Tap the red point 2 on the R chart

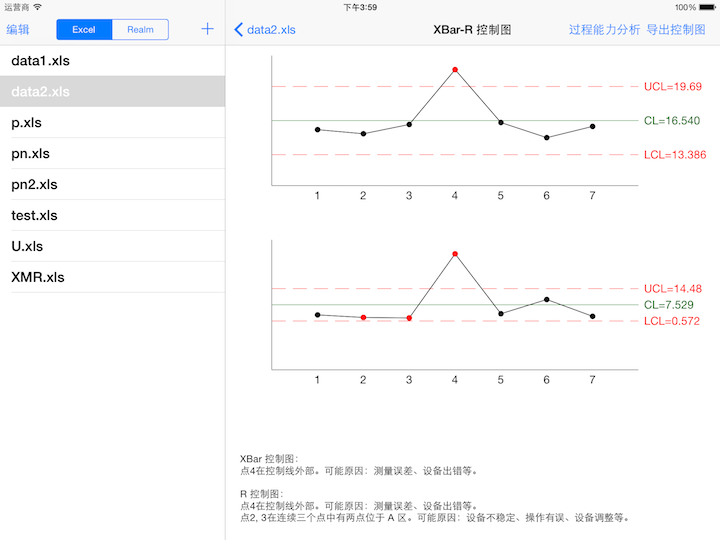pos(363,317)
